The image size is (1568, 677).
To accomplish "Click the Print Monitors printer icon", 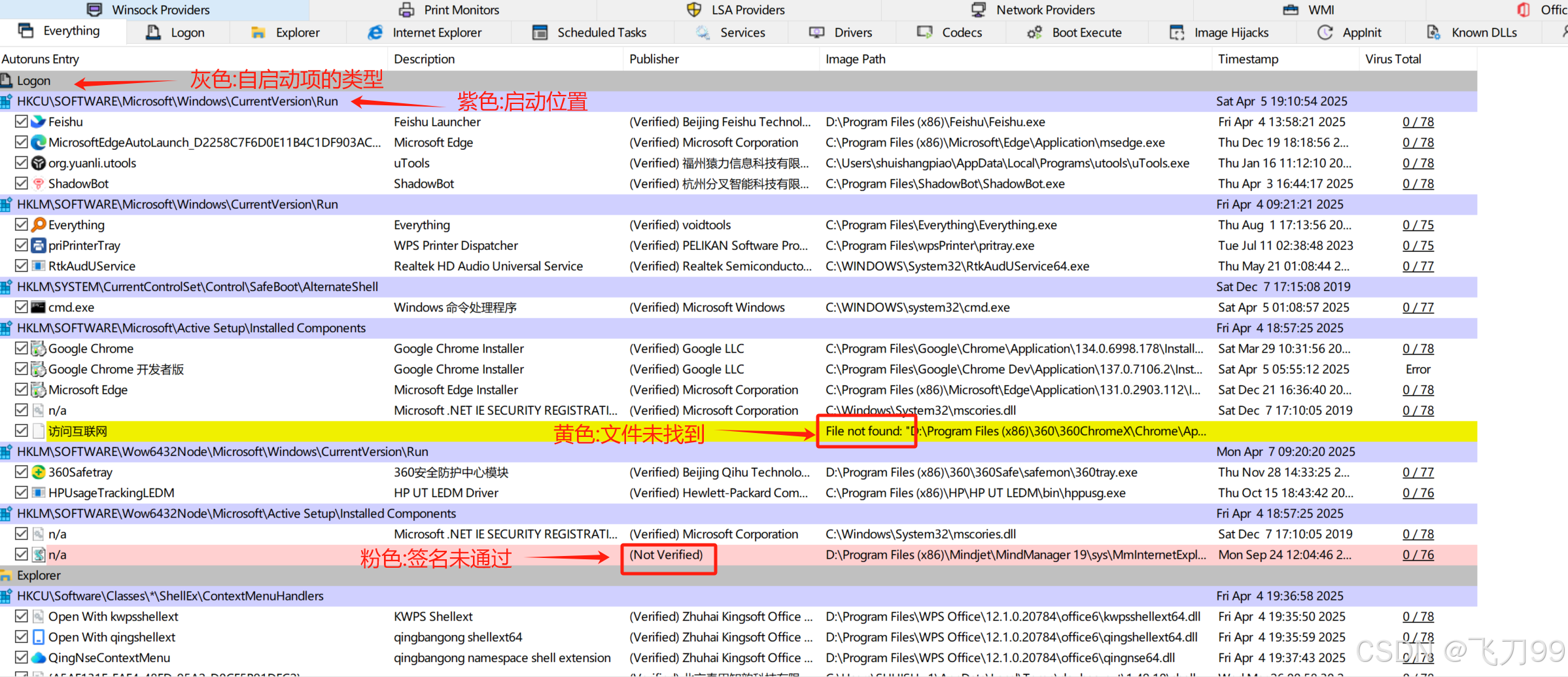I will click(x=407, y=10).
